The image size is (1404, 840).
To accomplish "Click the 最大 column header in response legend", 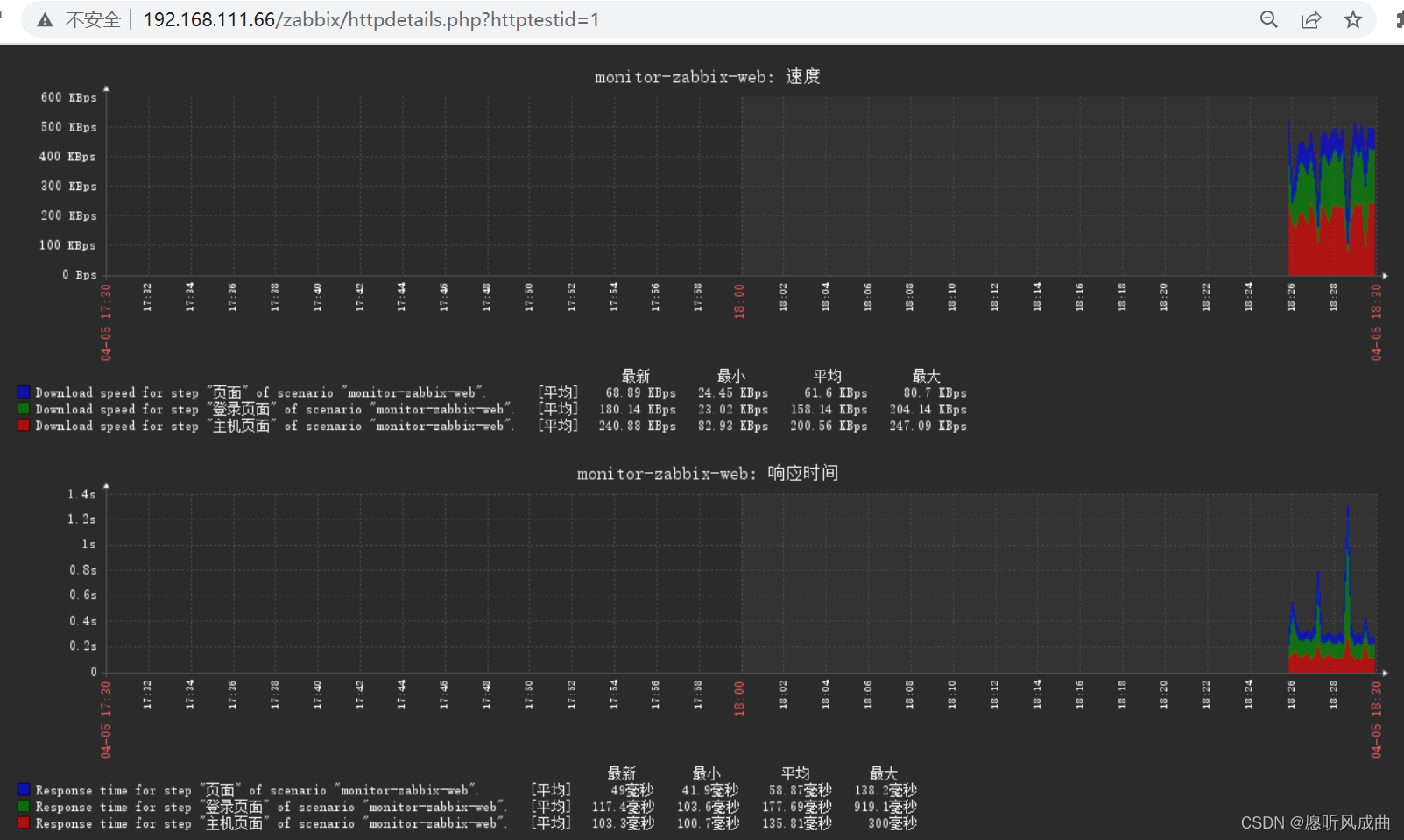I will 884,774.
